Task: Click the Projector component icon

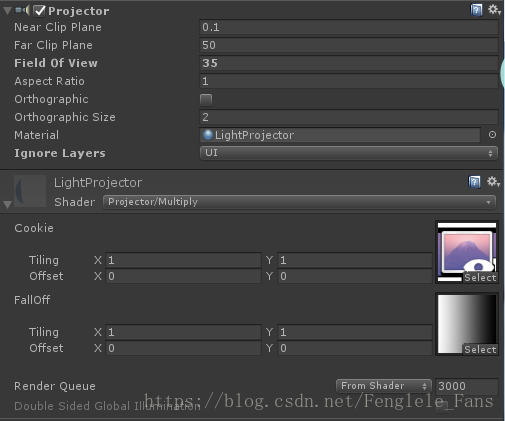Action: 22,10
